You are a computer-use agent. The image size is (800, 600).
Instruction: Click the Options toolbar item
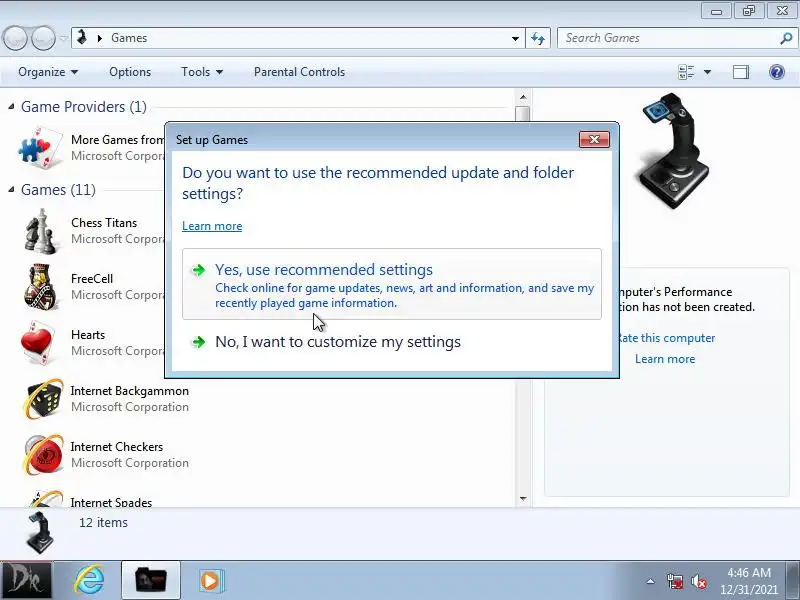pos(130,72)
